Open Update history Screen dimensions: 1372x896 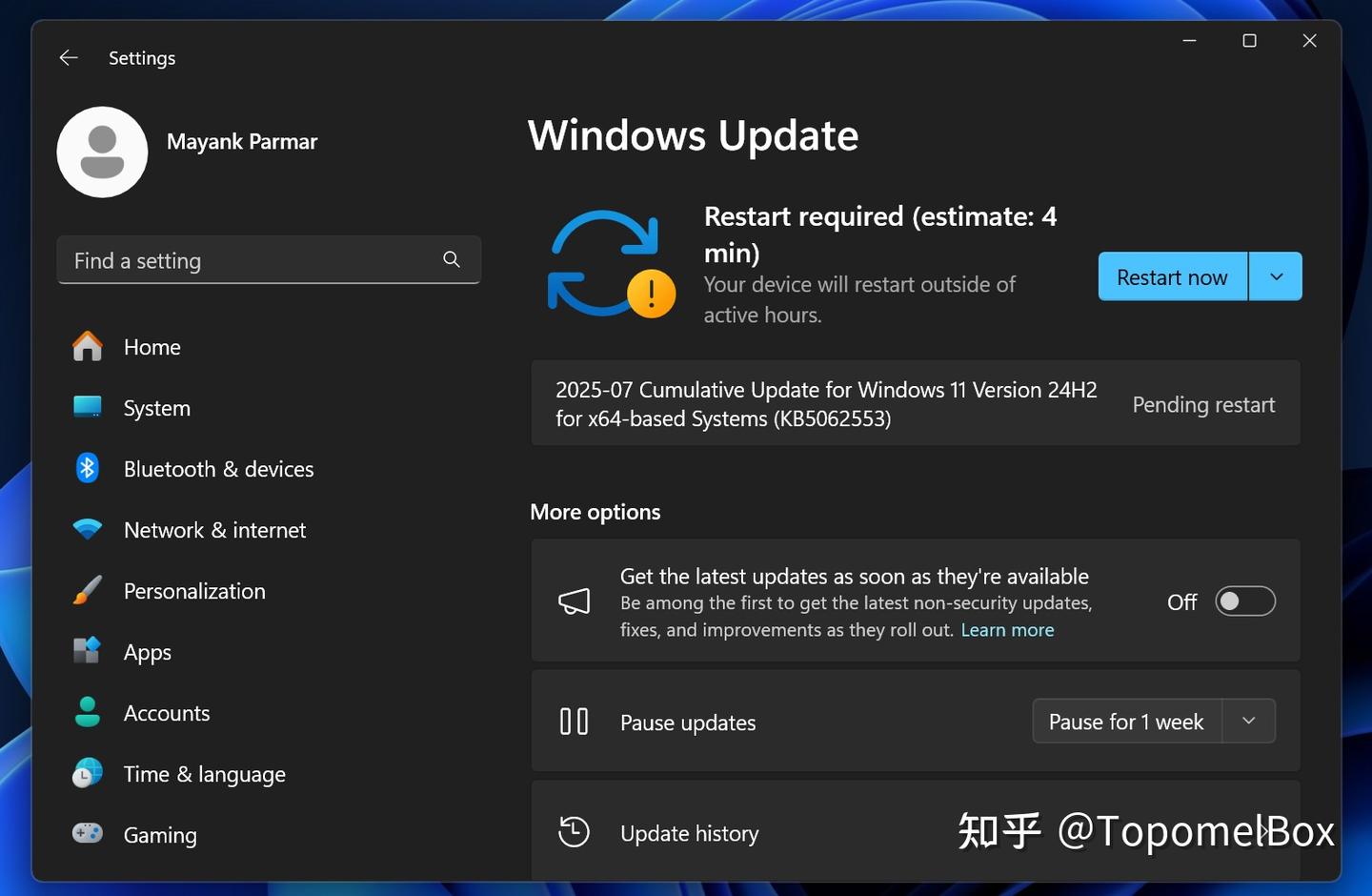(x=916, y=831)
